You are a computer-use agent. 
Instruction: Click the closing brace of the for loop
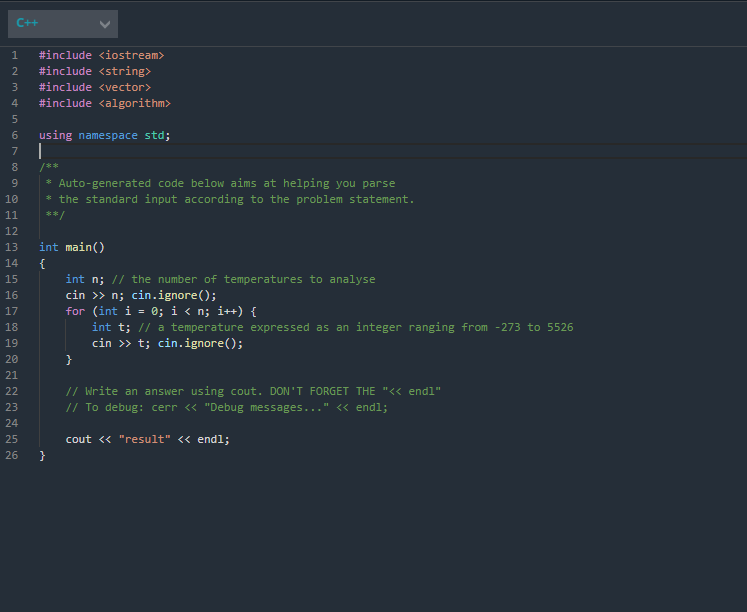pyautogui.click(x=69, y=360)
